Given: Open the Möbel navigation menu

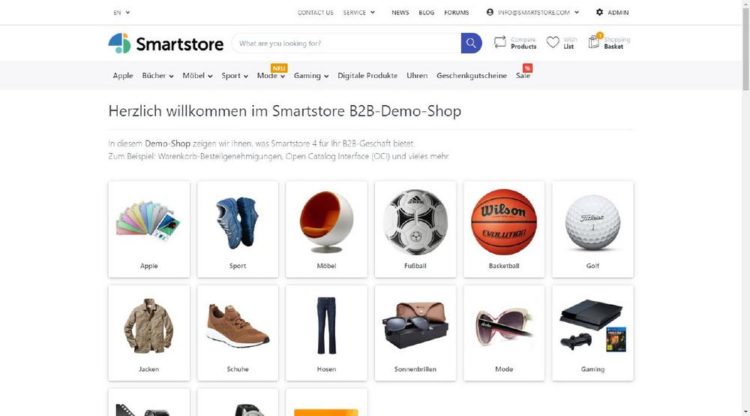Looking at the screenshot, I should pyautogui.click(x=197, y=76).
